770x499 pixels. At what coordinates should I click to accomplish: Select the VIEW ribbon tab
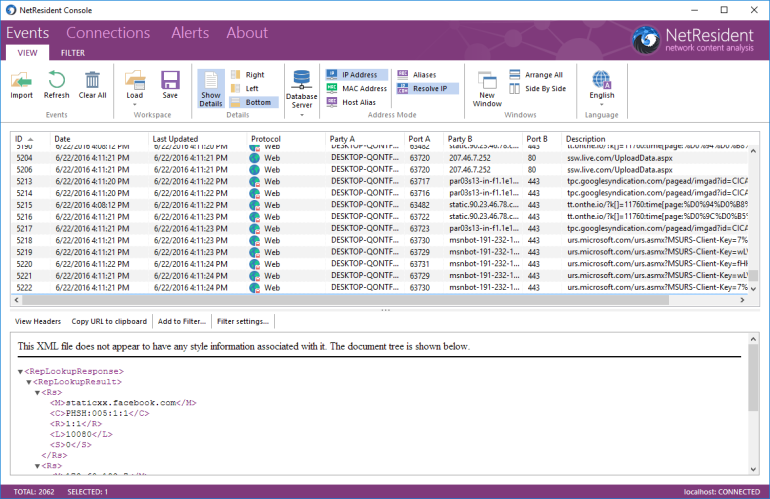(x=28, y=53)
